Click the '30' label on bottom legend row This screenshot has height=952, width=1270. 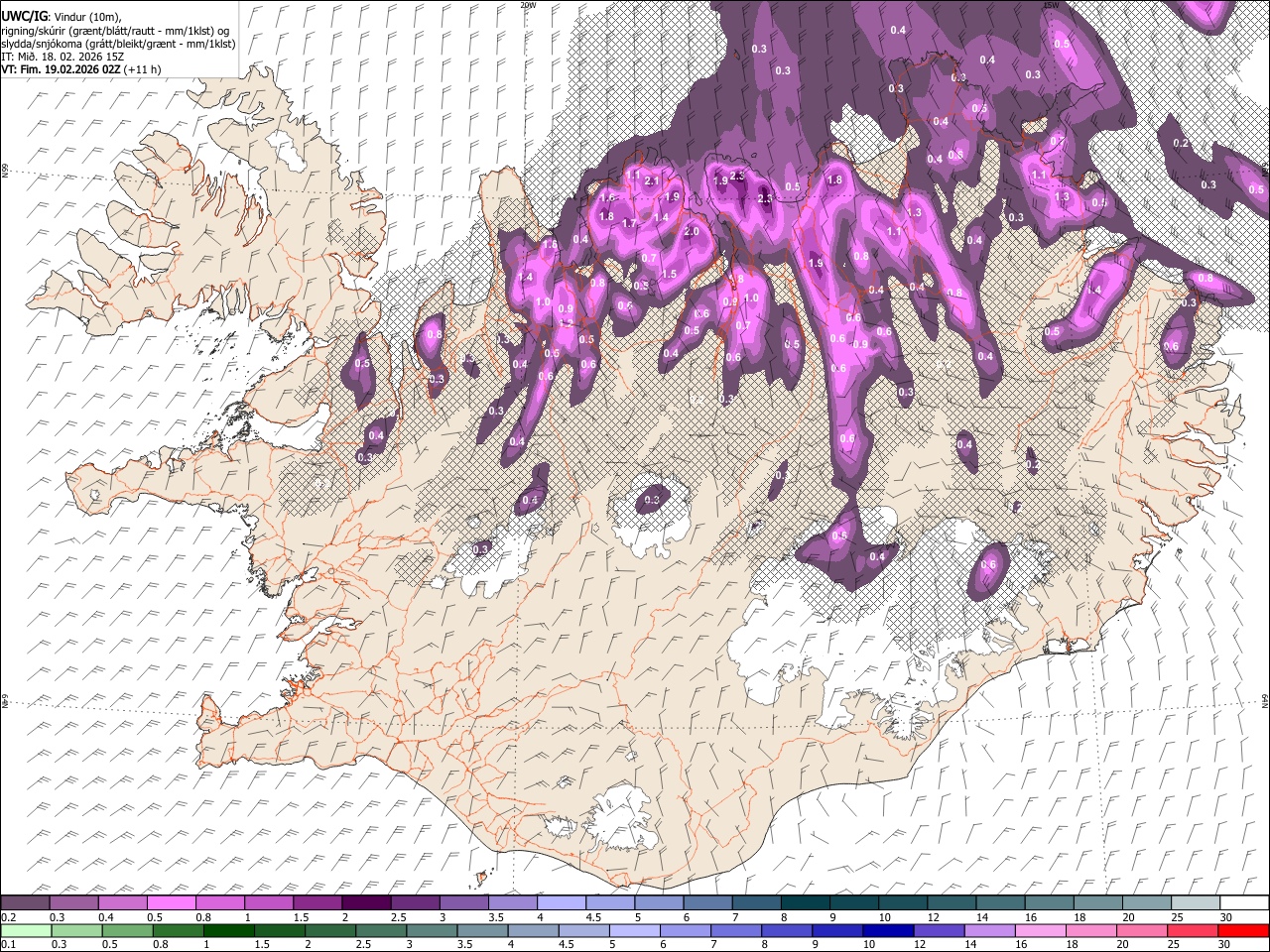[1224, 944]
